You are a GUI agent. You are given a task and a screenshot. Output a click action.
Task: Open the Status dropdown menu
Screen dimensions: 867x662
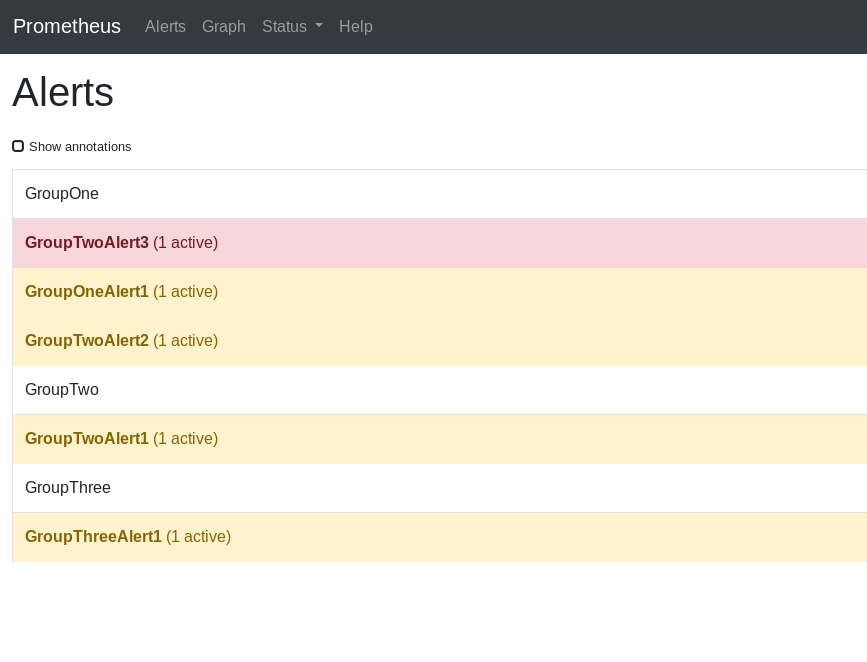(x=293, y=27)
